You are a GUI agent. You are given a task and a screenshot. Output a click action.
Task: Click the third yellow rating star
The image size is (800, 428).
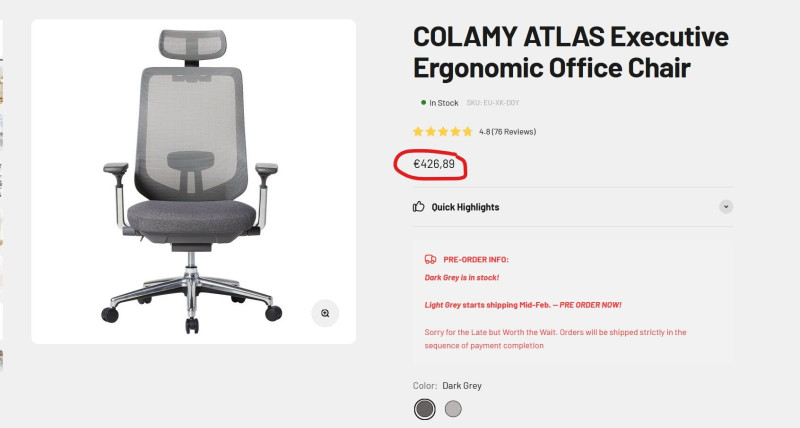point(443,131)
